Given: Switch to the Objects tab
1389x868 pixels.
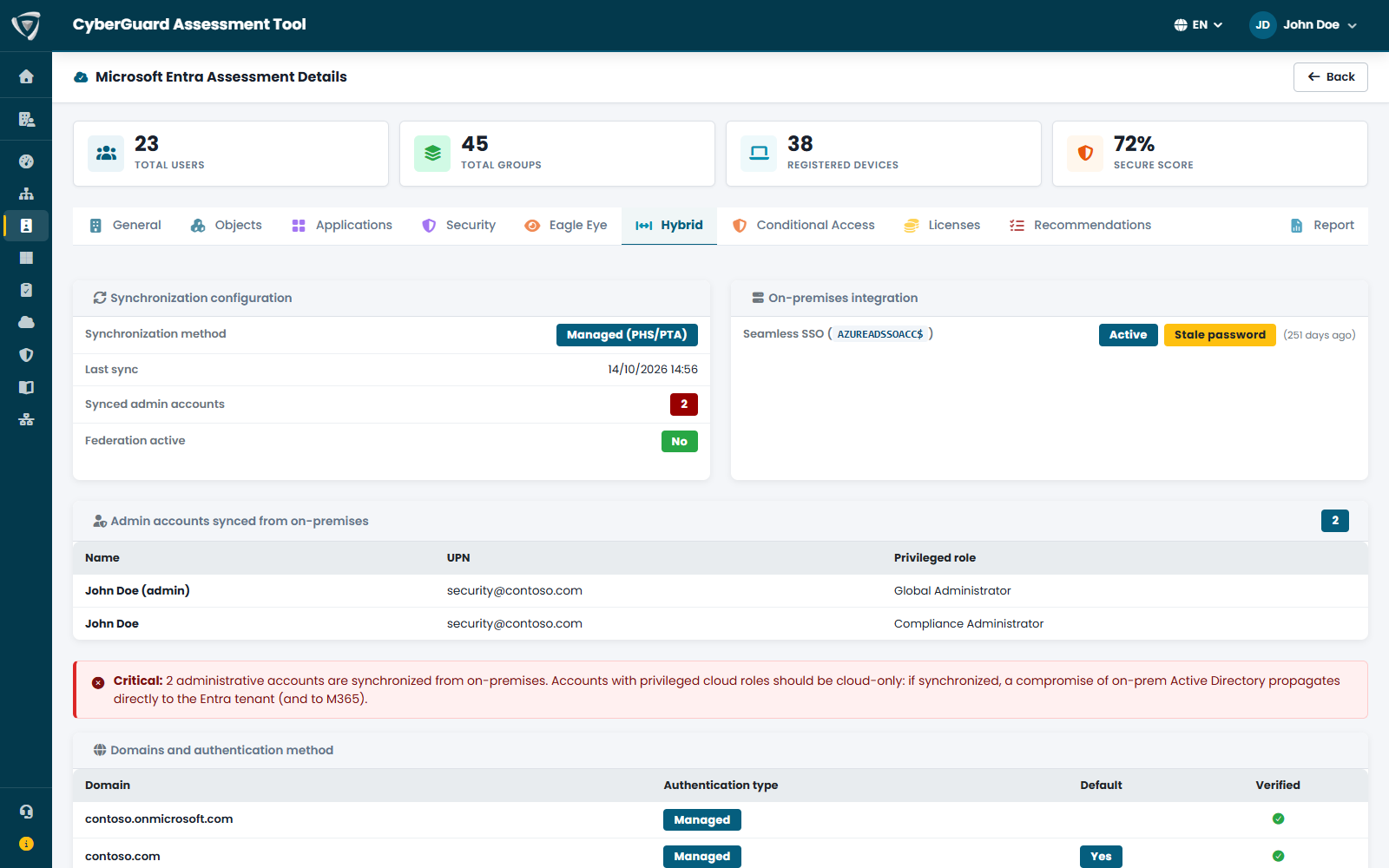Looking at the screenshot, I should pyautogui.click(x=227, y=226).
